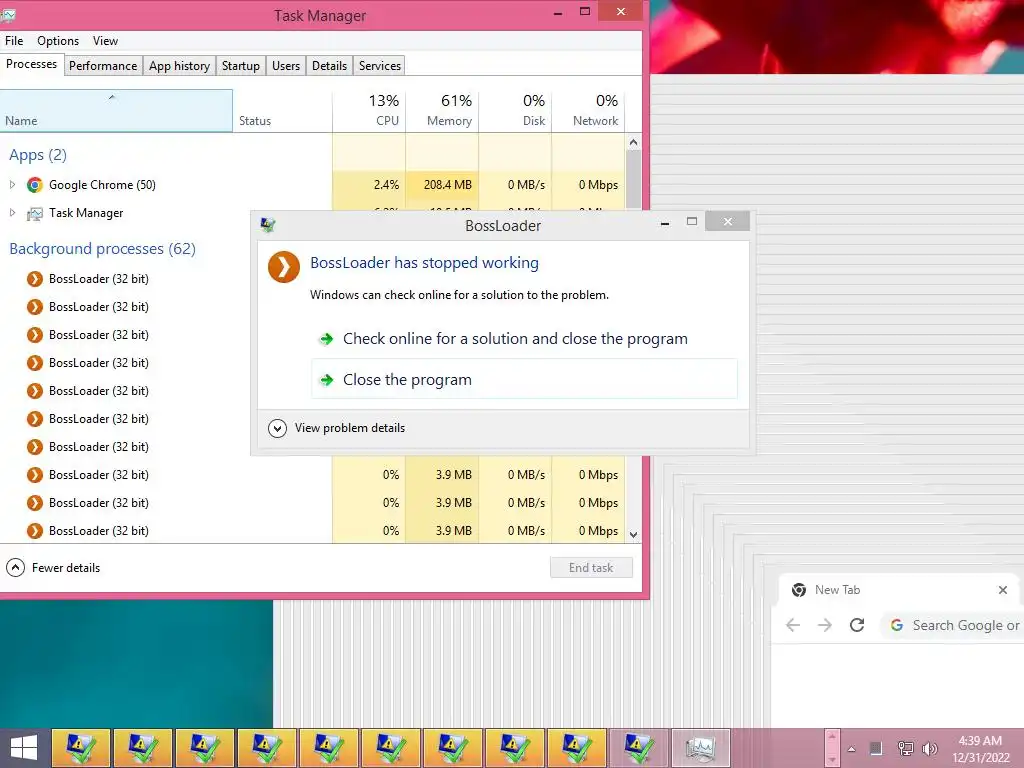Screen dimensions: 1024x768
Task: Reload the page in Chrome
Action: point(857,625)
